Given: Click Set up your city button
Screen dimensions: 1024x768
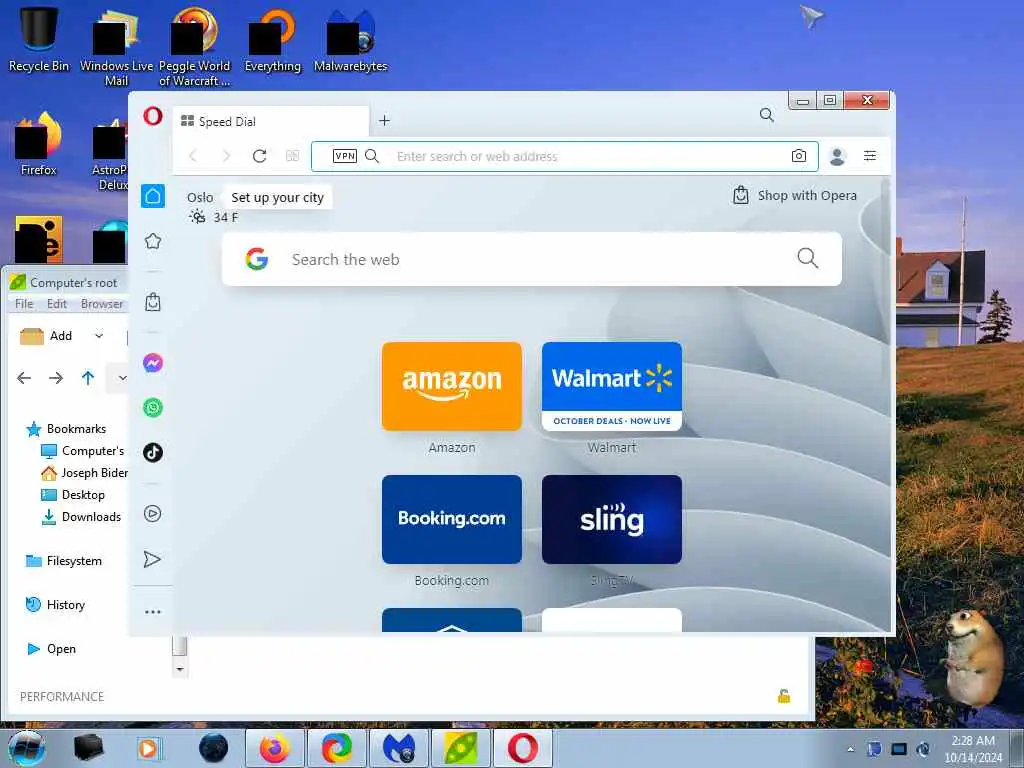Looking at the screenshot, I should click(278, 197).
